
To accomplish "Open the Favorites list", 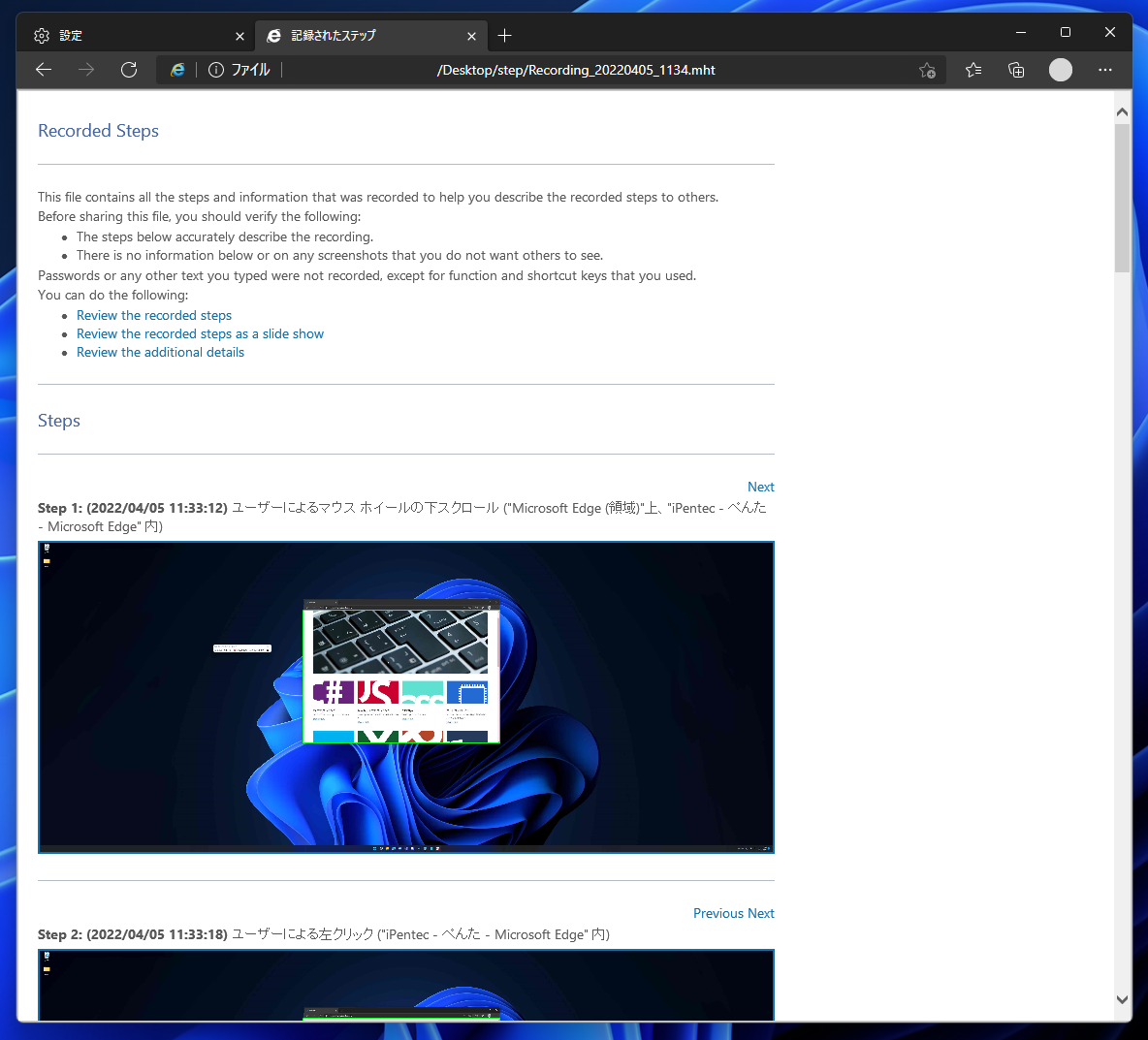I will [973, 70].
